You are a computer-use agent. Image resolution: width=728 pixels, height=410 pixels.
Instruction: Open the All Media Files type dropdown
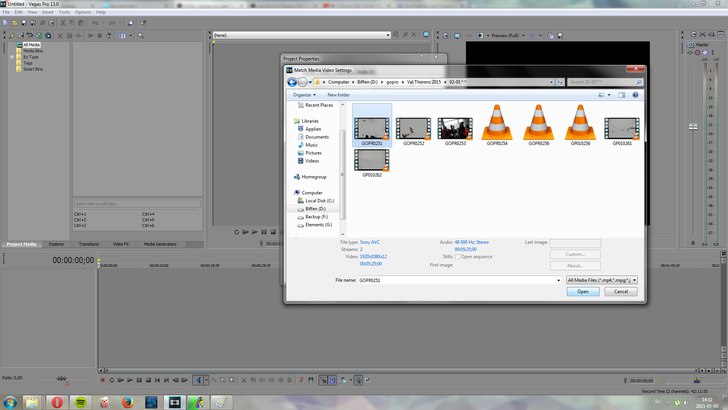click(601, 281)
